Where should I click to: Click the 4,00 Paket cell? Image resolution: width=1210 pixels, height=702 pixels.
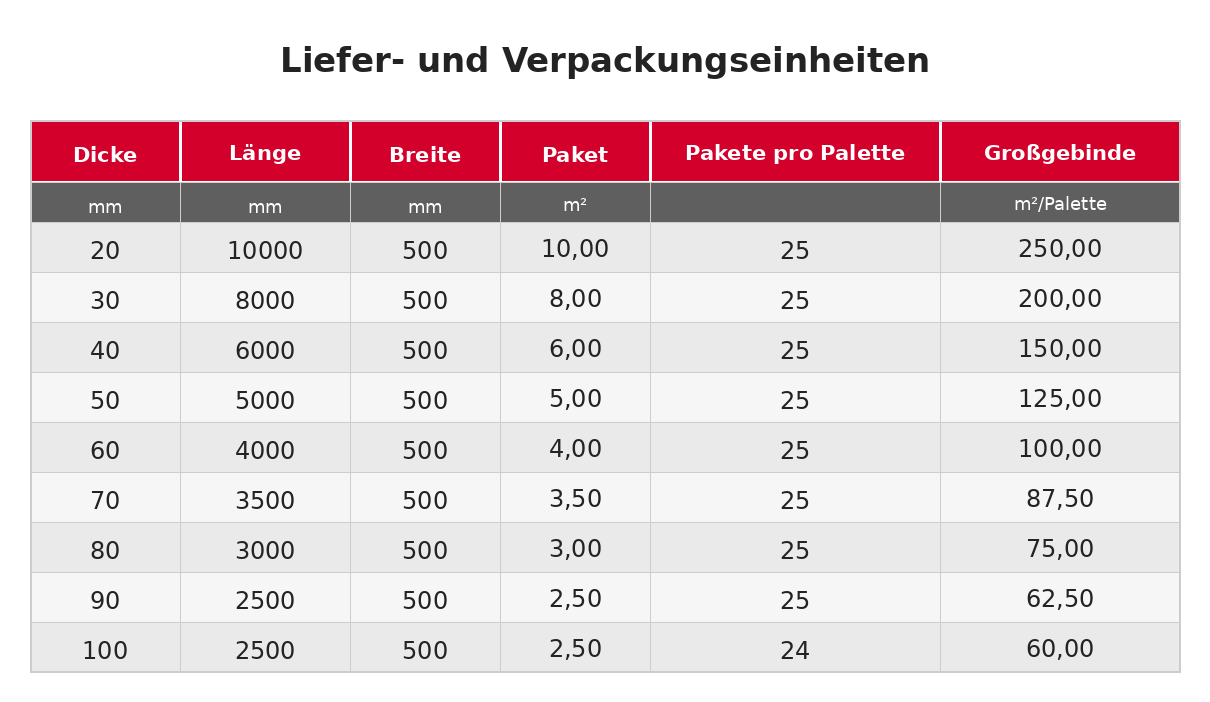(x=575, y=449)
